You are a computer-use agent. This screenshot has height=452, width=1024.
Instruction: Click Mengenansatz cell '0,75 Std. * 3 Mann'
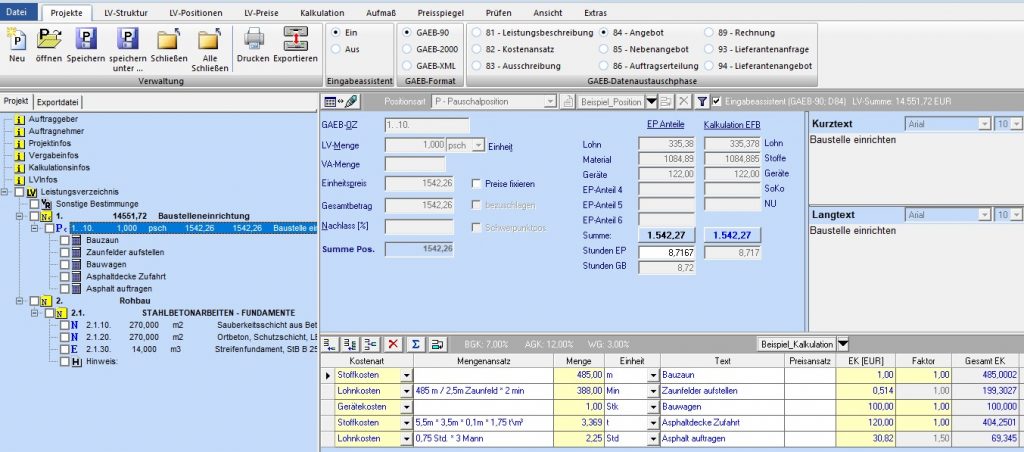pos(483,438)
